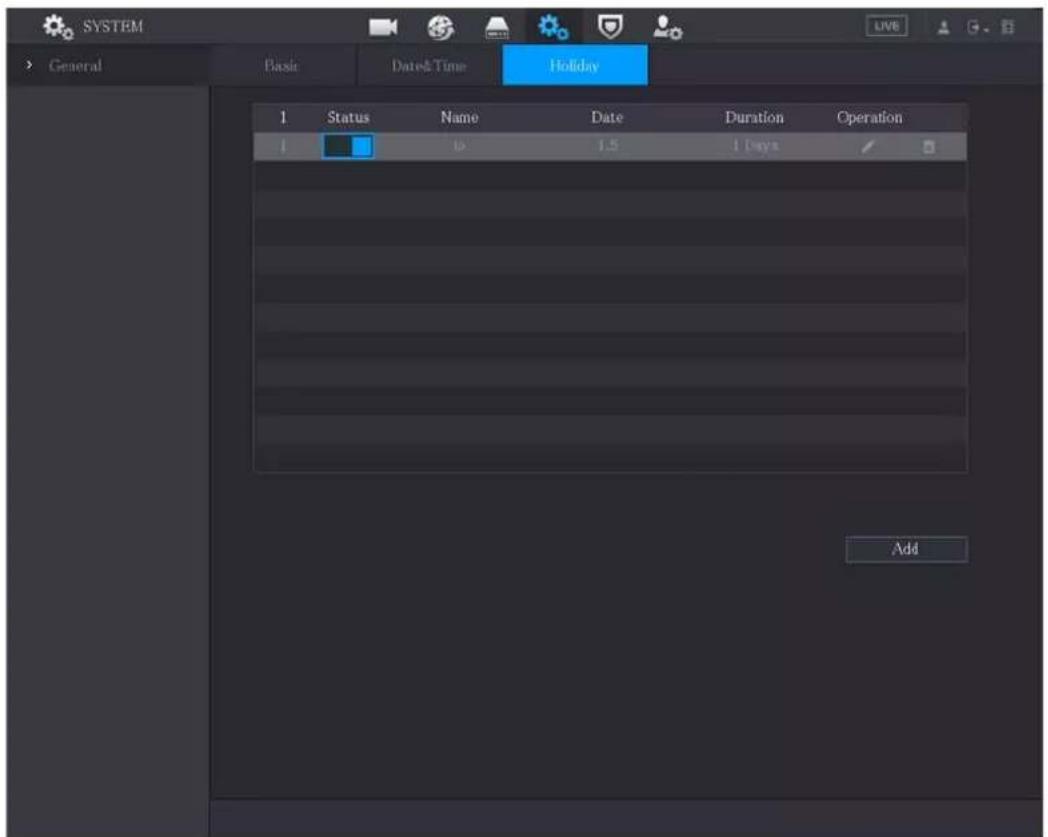
Task: Click the Operation column header
Action: [x=870, y=118]
